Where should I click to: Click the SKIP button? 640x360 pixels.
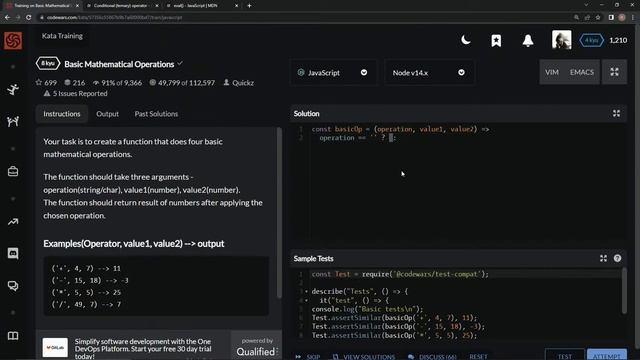point(308,356)
